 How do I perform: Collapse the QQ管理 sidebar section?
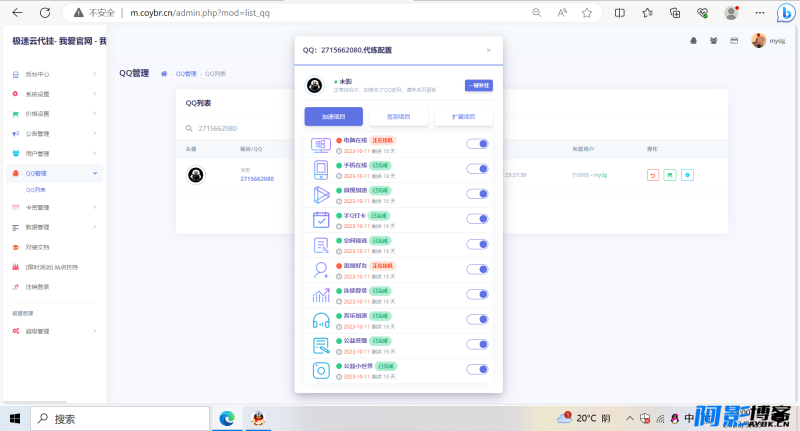tap(54, 173)
